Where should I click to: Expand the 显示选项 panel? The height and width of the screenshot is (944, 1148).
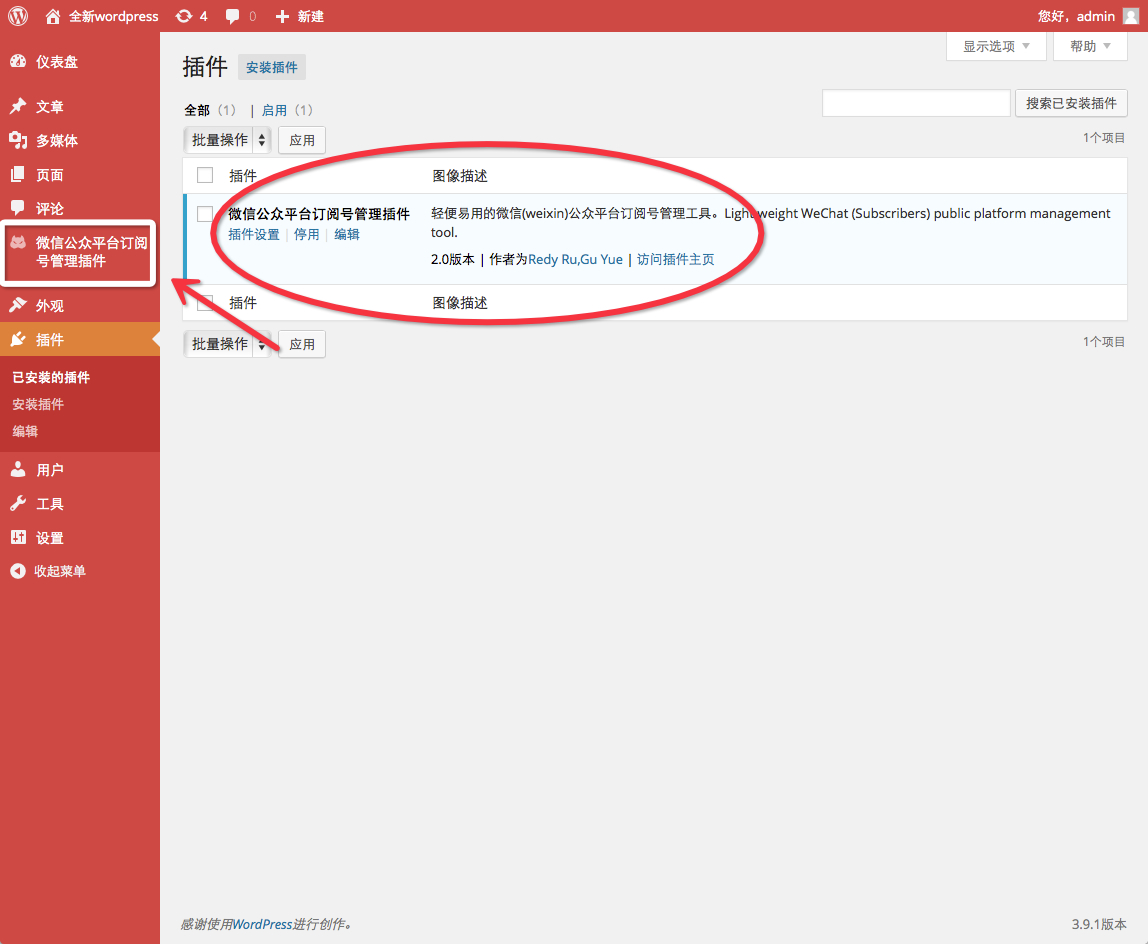(x=996, y=46)
